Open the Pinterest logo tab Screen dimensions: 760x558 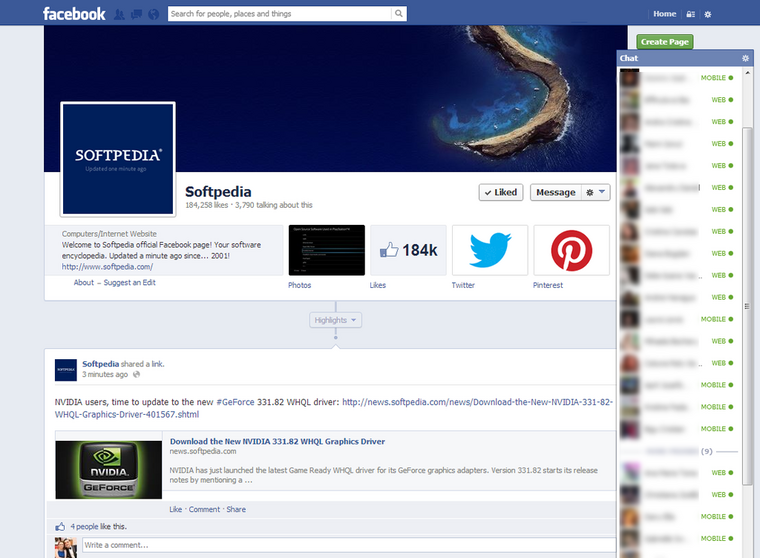(571, 250)
